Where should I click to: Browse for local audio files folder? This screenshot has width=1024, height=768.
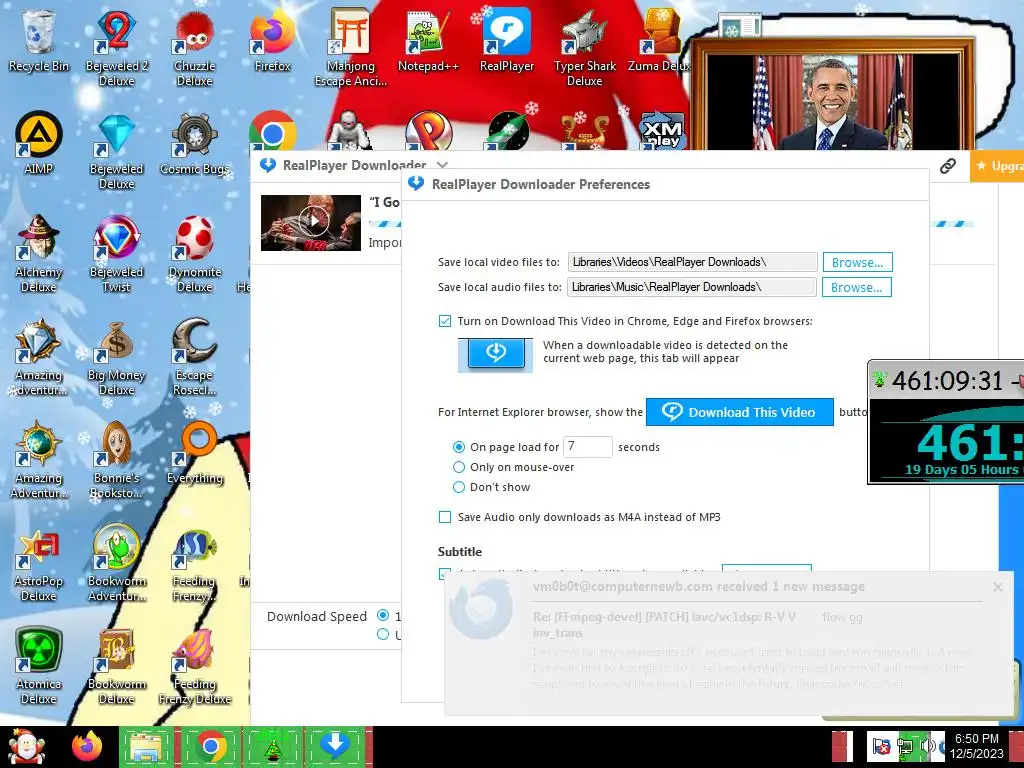(x=856, y=287)
